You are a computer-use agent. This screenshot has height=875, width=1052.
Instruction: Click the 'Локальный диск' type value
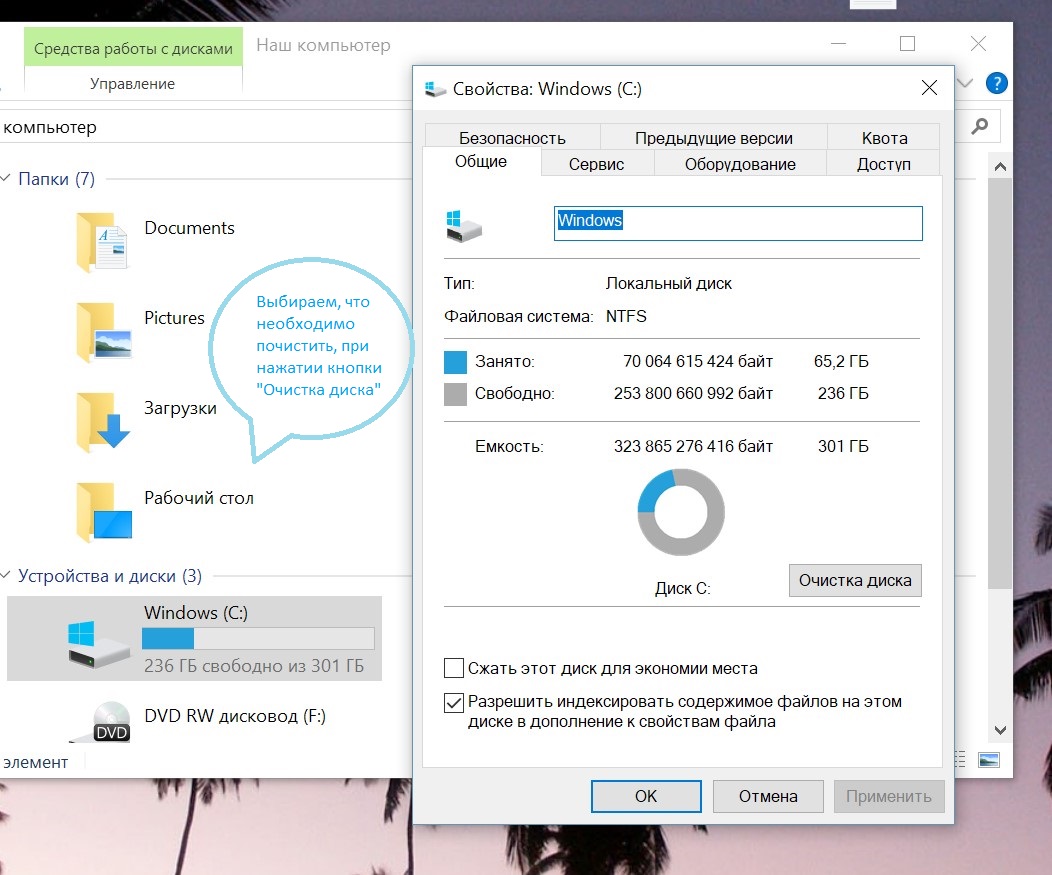[x=668, y=283]
